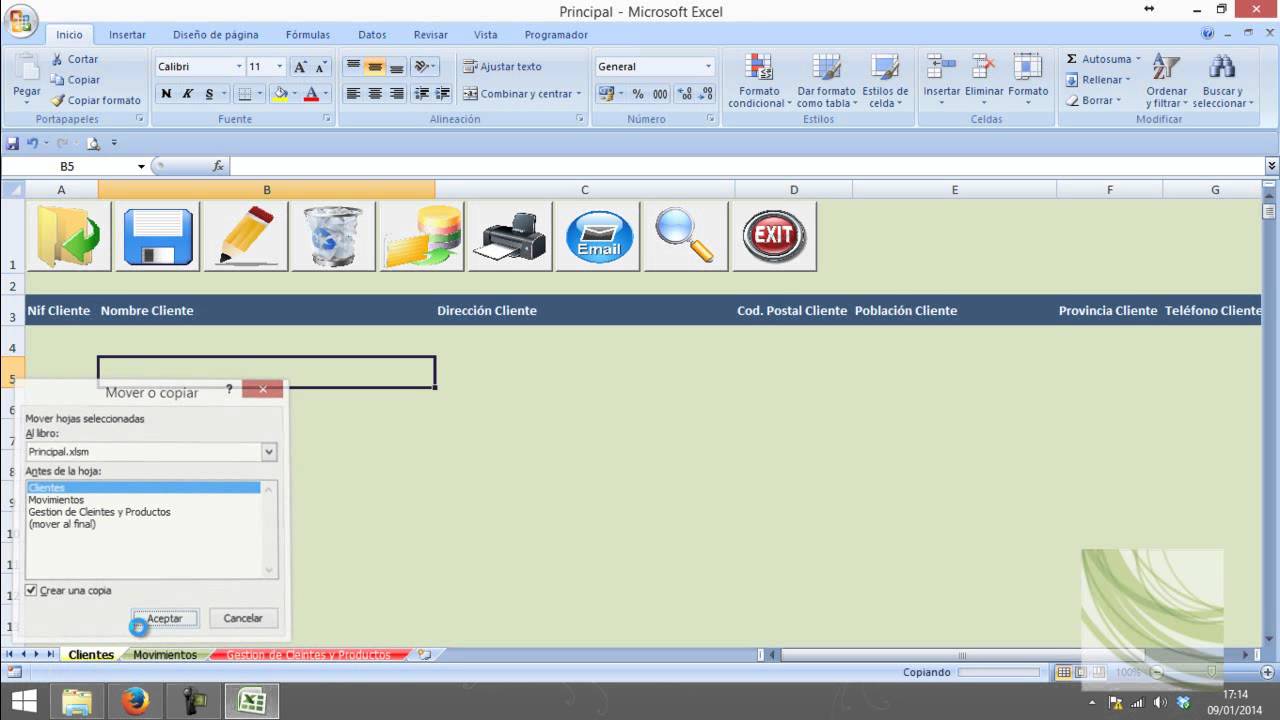The image size is (1280, 720).
Task: Expand the Combinar y centrar dropdown
Action: click(578, 94)
